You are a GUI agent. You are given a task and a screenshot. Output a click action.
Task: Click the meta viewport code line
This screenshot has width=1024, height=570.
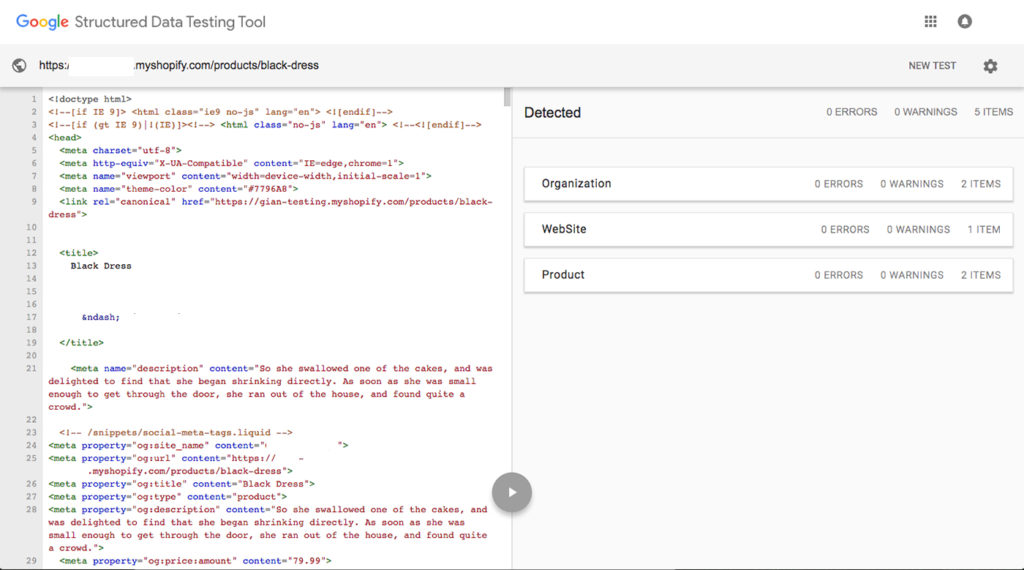coord(246,176)
